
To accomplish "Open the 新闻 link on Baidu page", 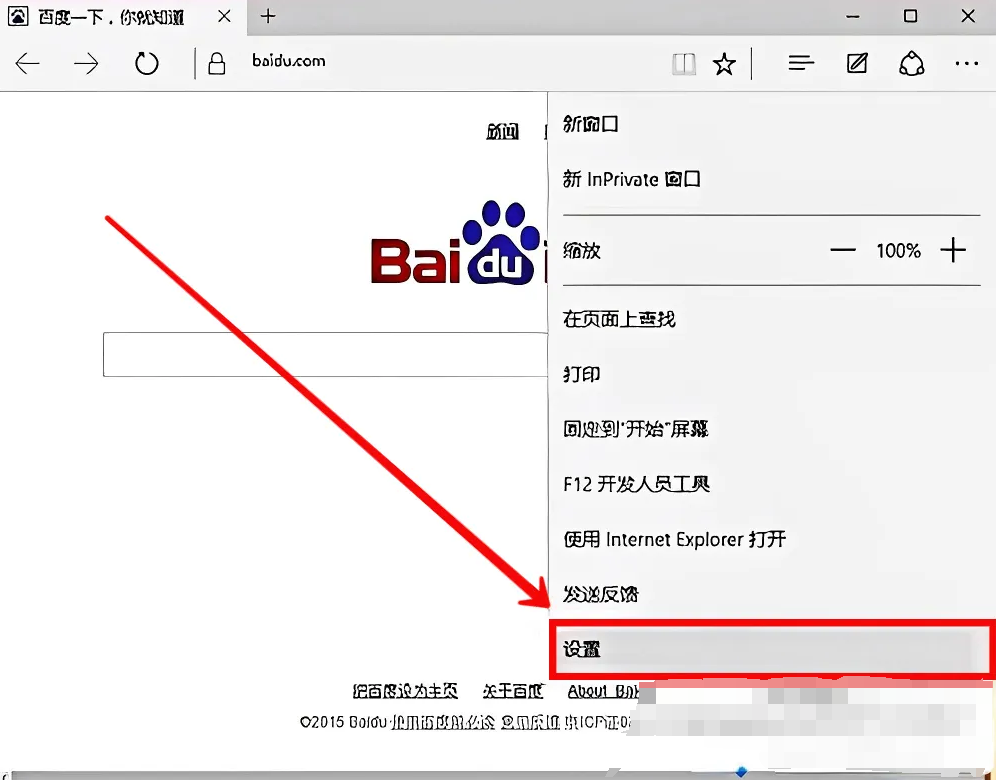I will pos(502,131).
